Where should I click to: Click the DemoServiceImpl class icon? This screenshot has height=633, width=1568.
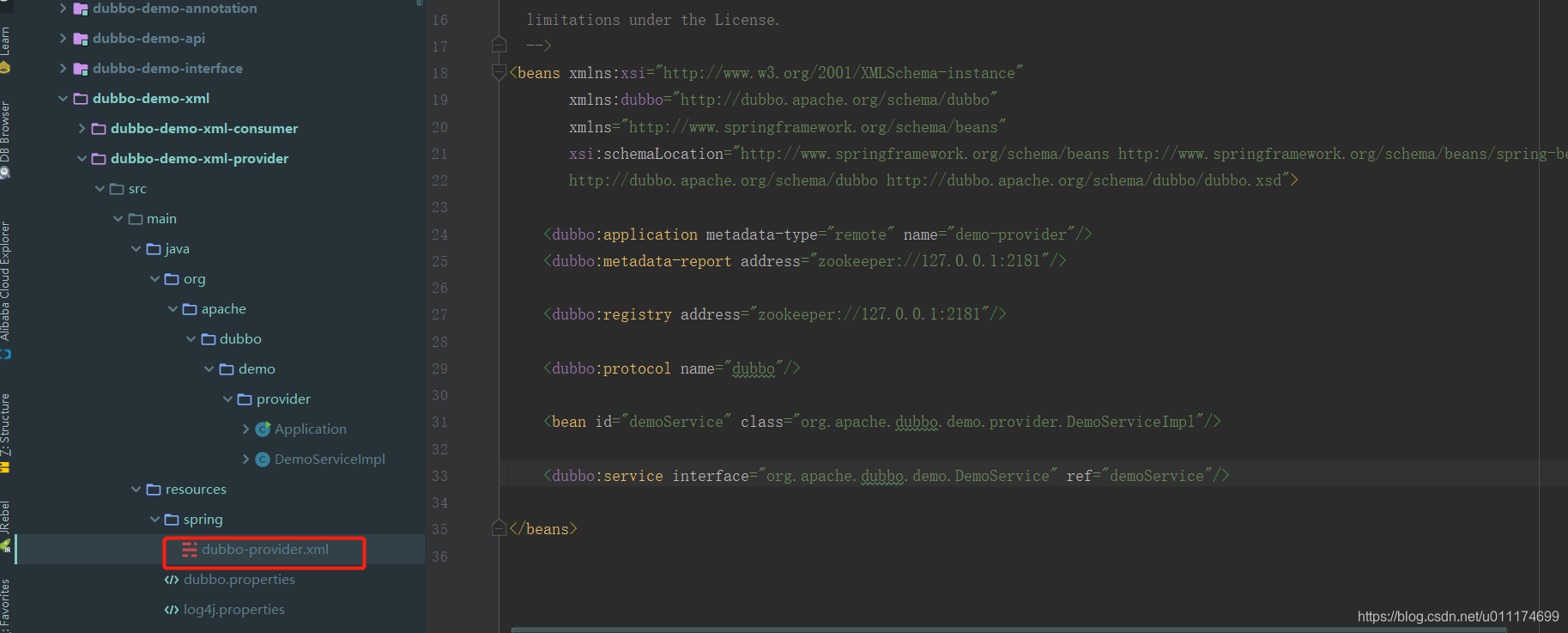[x=263, y=460]
